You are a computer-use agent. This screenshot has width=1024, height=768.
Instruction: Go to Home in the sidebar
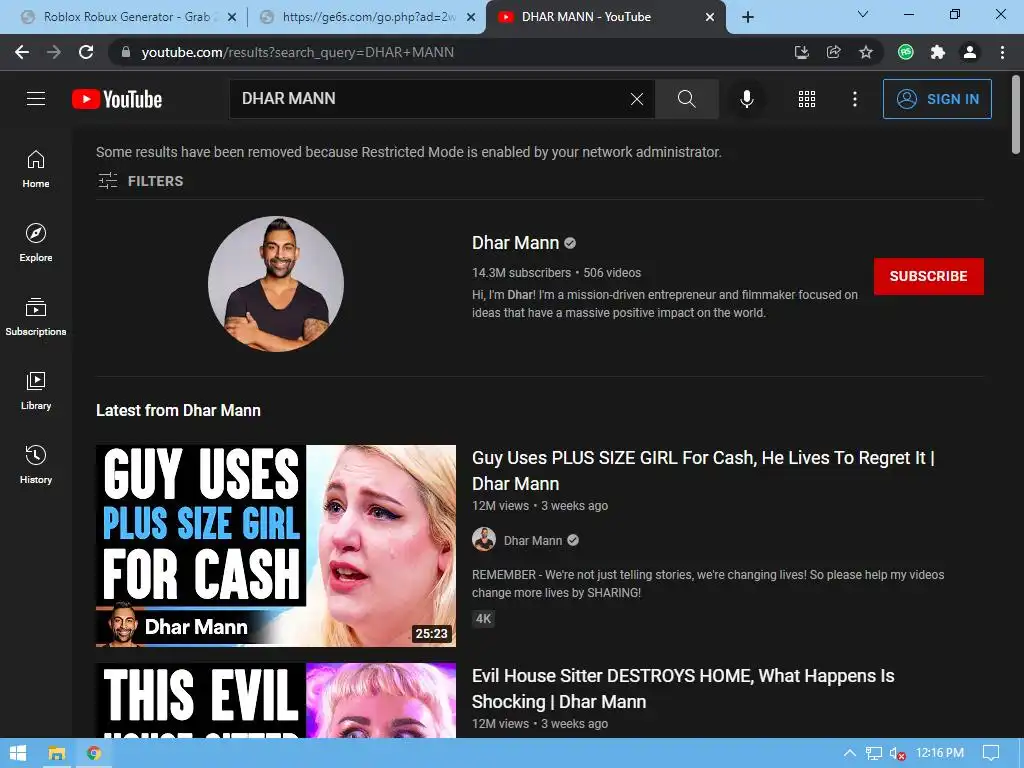(x=36, y=168)
